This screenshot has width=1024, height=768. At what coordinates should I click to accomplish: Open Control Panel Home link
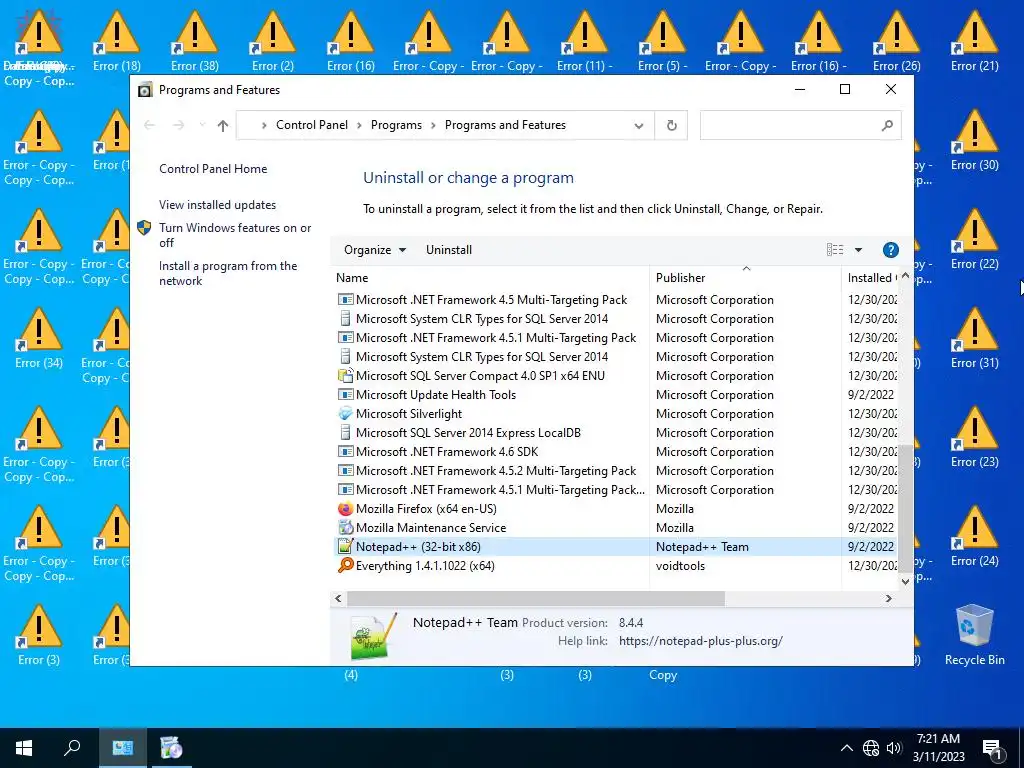213,169
